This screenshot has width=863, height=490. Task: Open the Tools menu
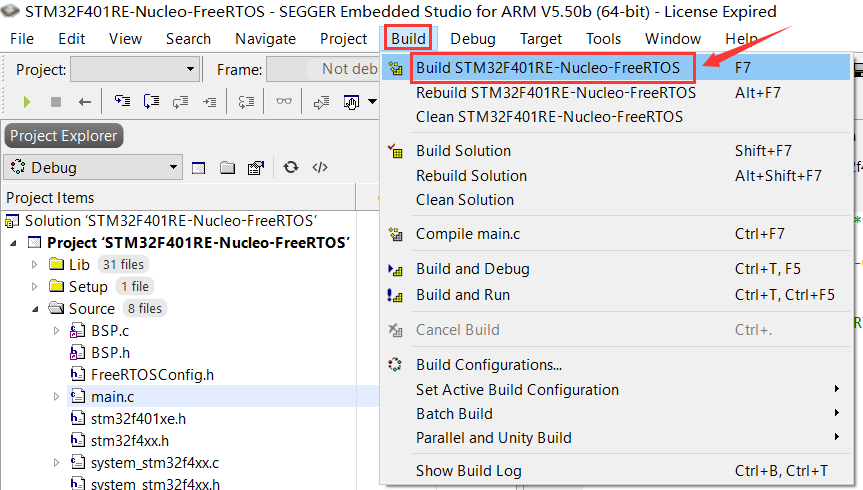pos(603,39)
